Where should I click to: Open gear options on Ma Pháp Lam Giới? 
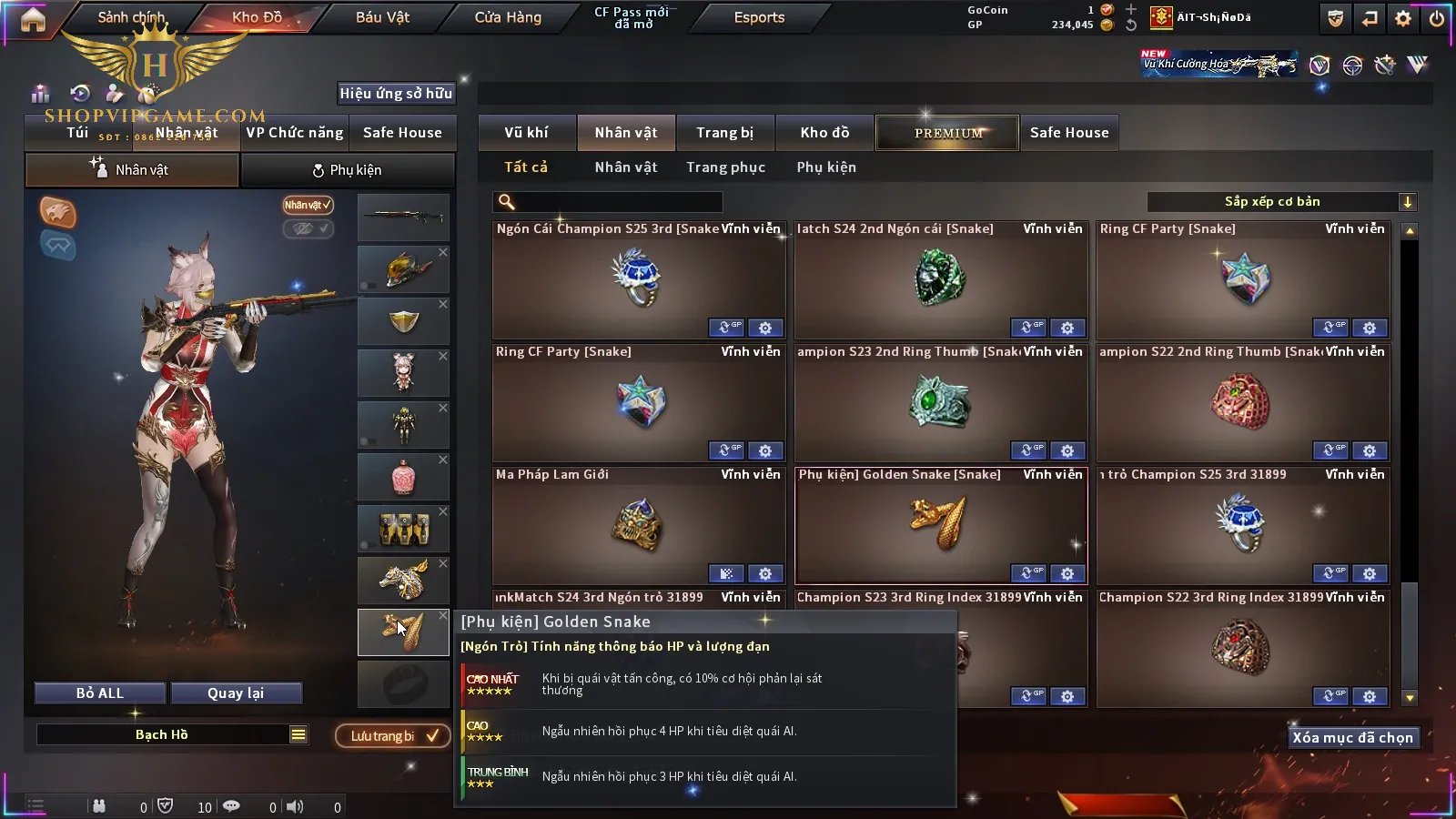coord(765,573)
